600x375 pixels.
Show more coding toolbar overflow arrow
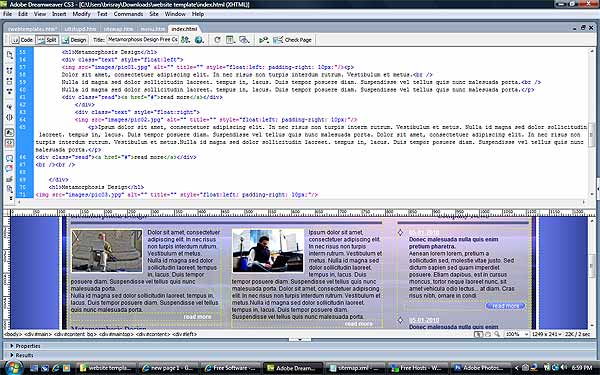click(x=11, y=198)
